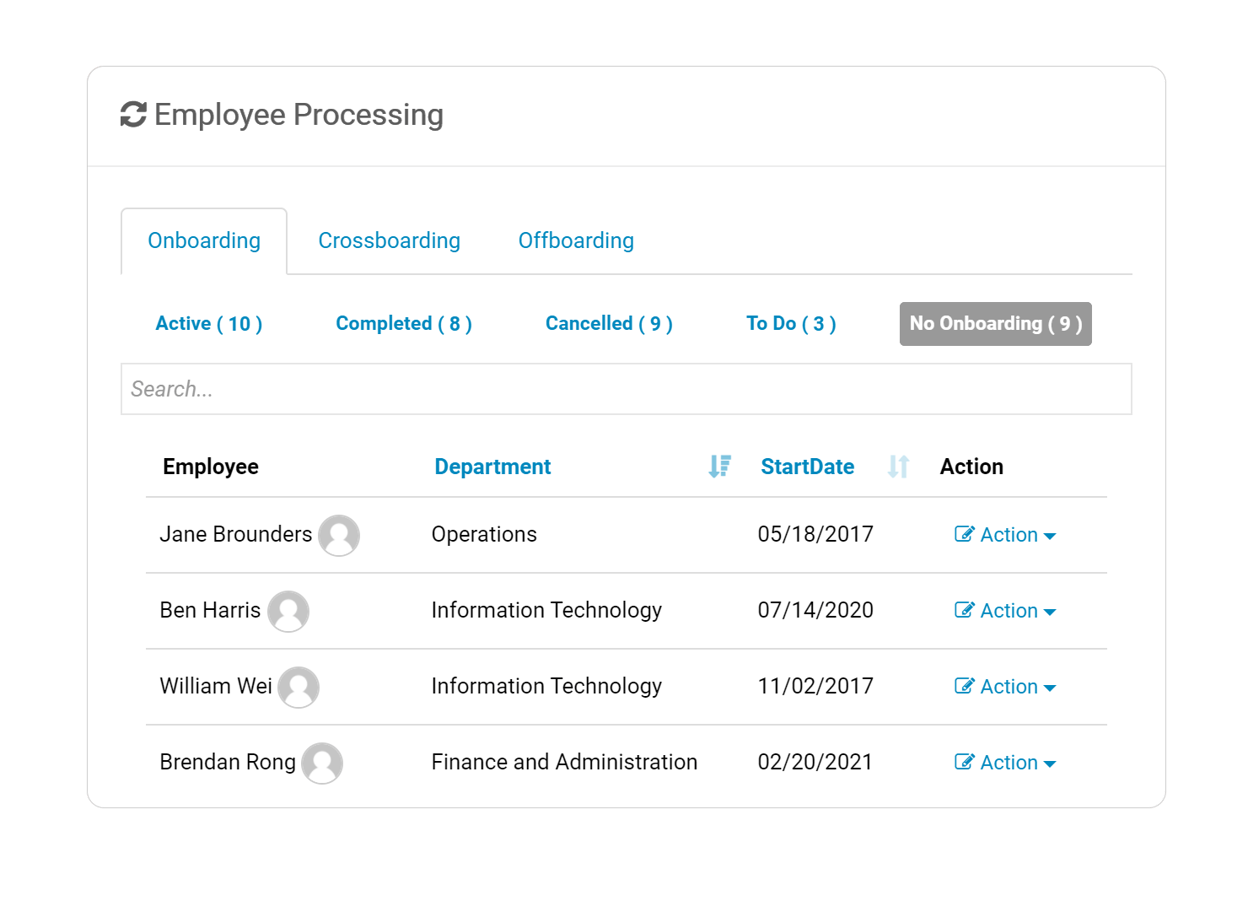The height and width of the screenshot is (912, 1248).
Task: Click William Wei's avatar icon
Action: click(298, 687)
